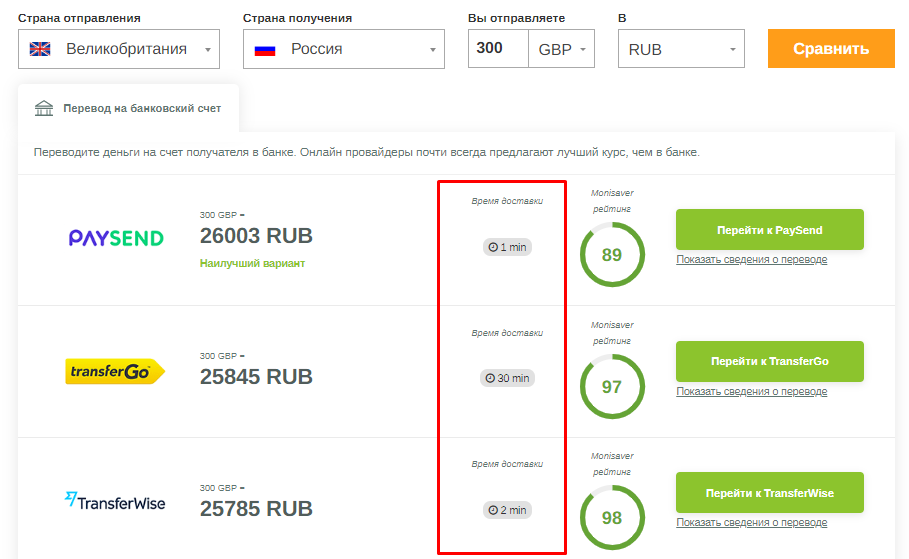Expand the RUB target currency dropdown
Viewport: 909px width, 559px height.
(x=681, y=49)
